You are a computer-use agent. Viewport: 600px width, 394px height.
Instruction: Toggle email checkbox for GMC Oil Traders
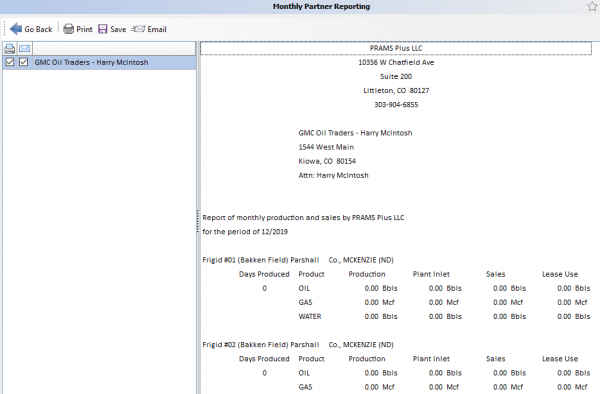pos(24,62)
